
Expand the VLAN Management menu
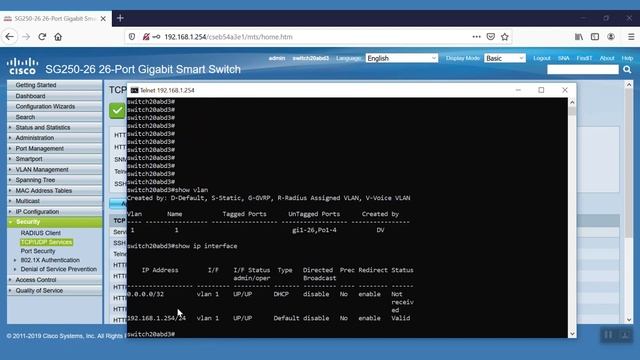point(42,169)
